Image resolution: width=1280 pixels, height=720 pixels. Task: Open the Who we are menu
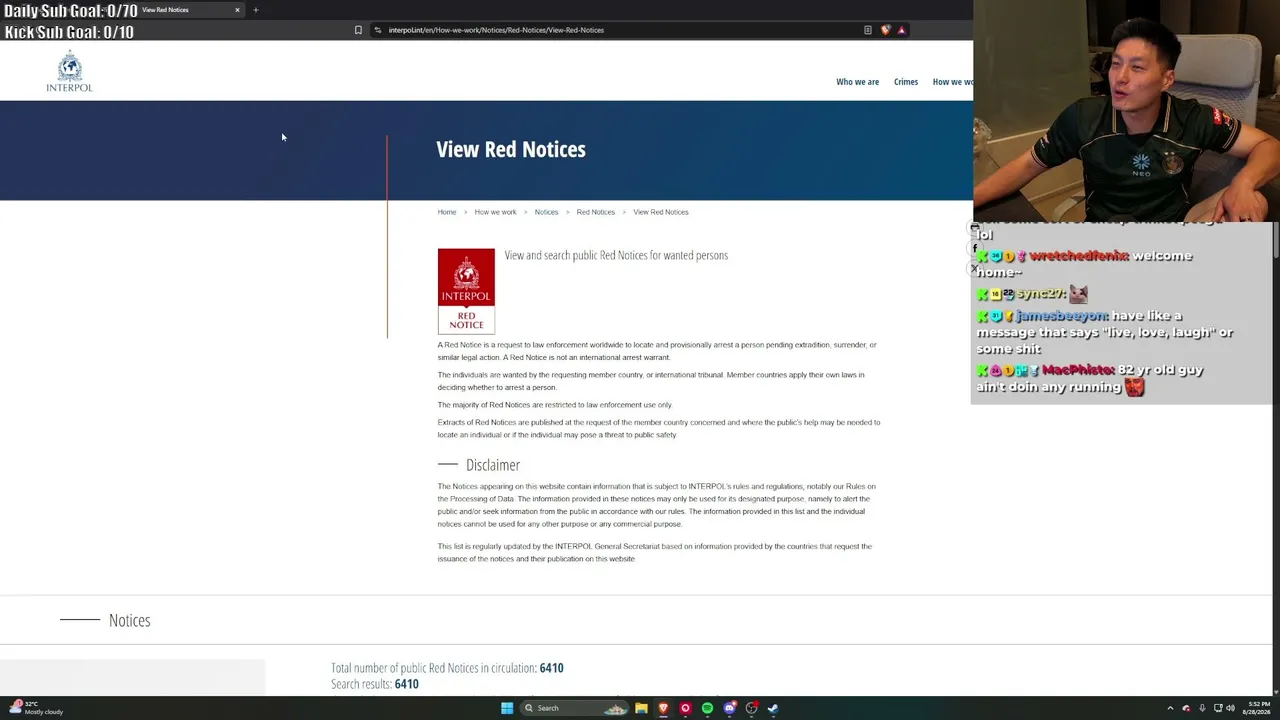pos(857,82)
